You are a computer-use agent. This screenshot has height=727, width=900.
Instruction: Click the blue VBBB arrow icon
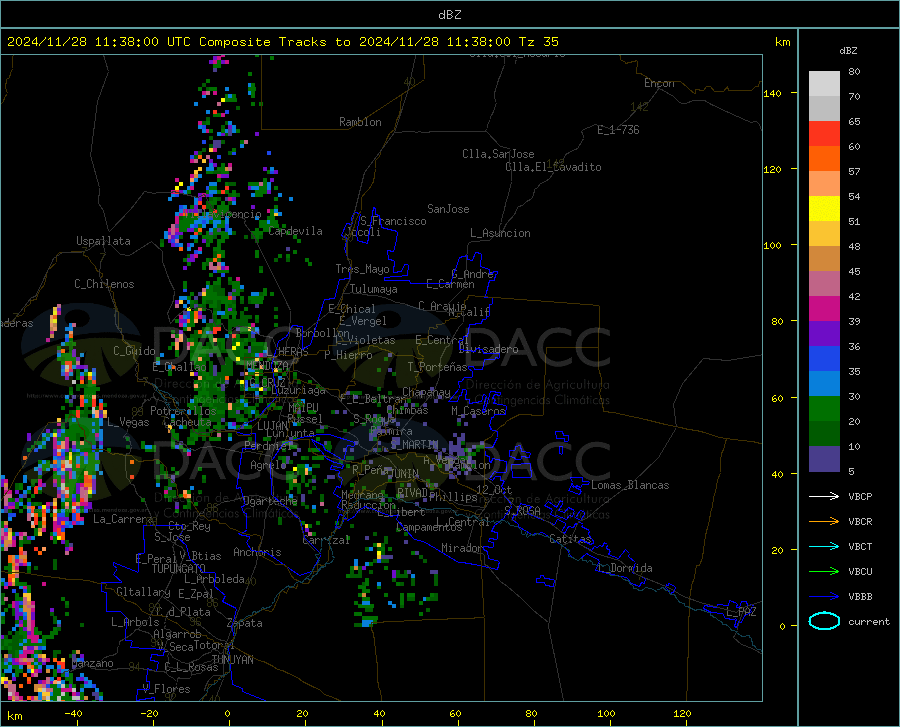click(824, 597)
